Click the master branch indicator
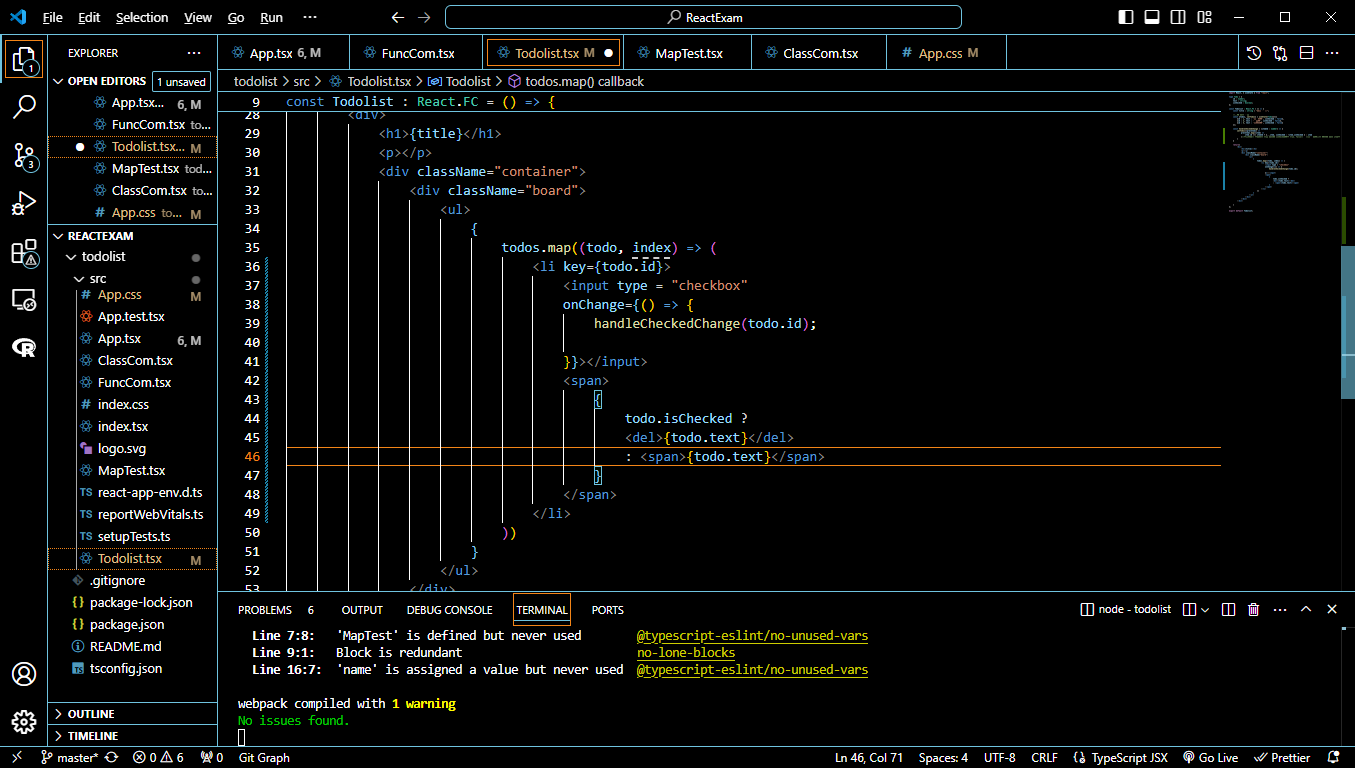The width and height of the screenshot is (1355, 768). 69,758
